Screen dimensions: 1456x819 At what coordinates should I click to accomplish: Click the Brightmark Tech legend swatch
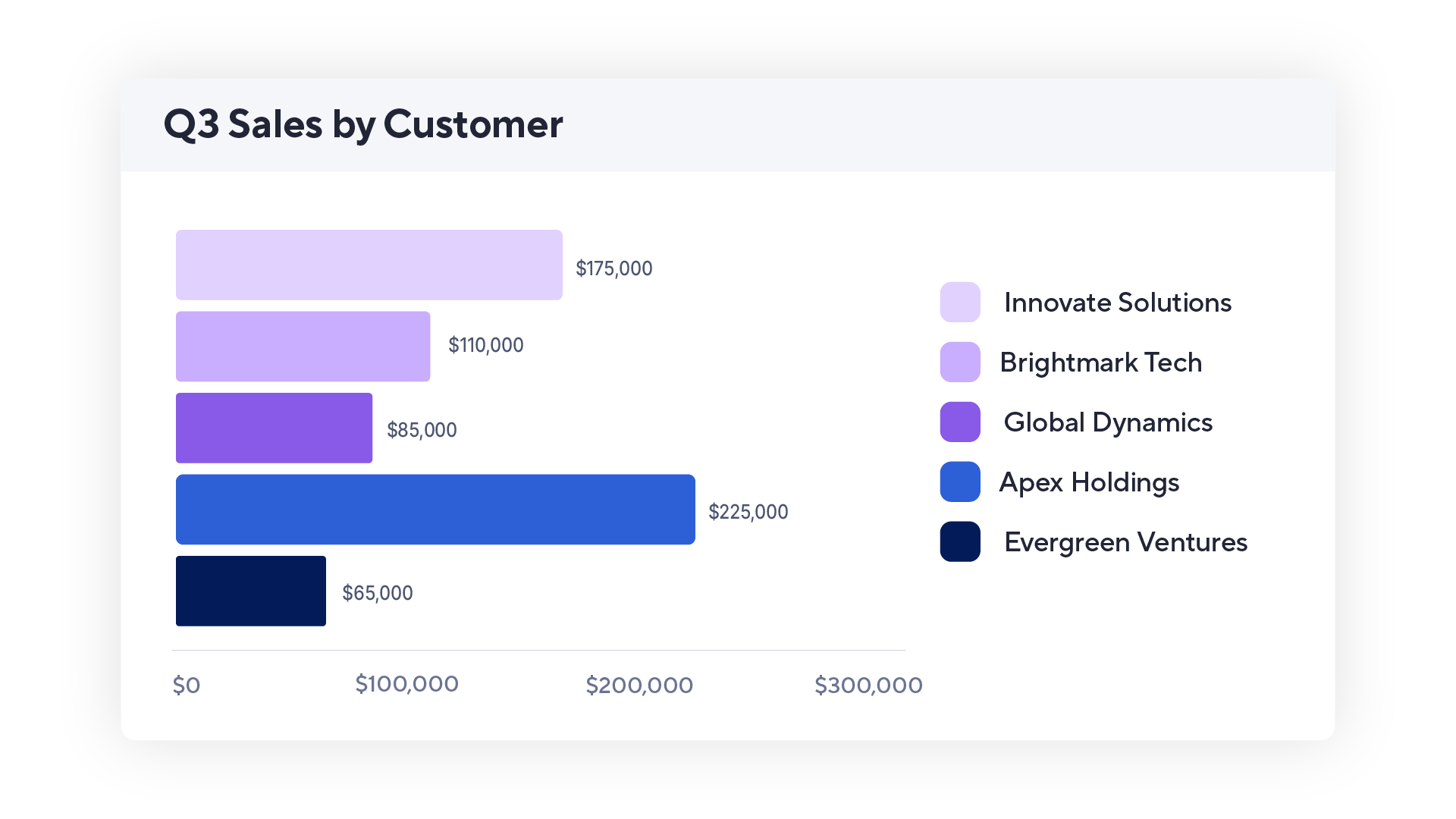pyautogui.click(x=959, y=362)
